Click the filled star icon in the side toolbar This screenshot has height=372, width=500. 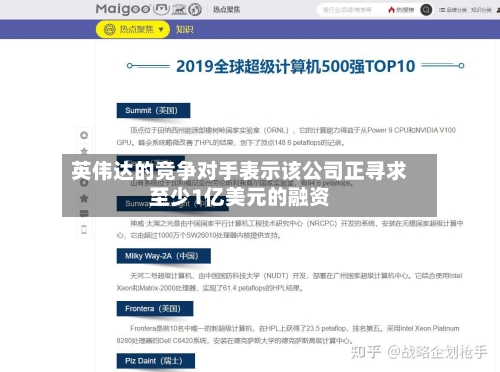(84, 198)
